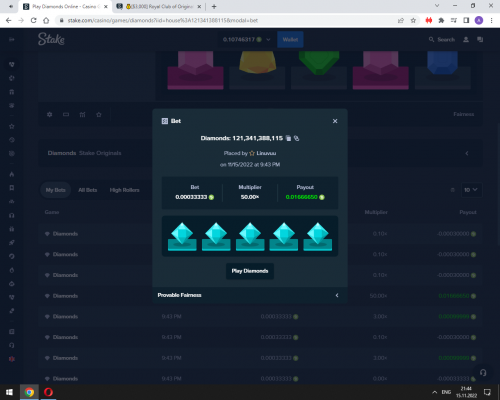Switch to Royal Club of Origins browser tab
Image resolution: width=500 pixels, height=400 pixels.
pos(159,6)
